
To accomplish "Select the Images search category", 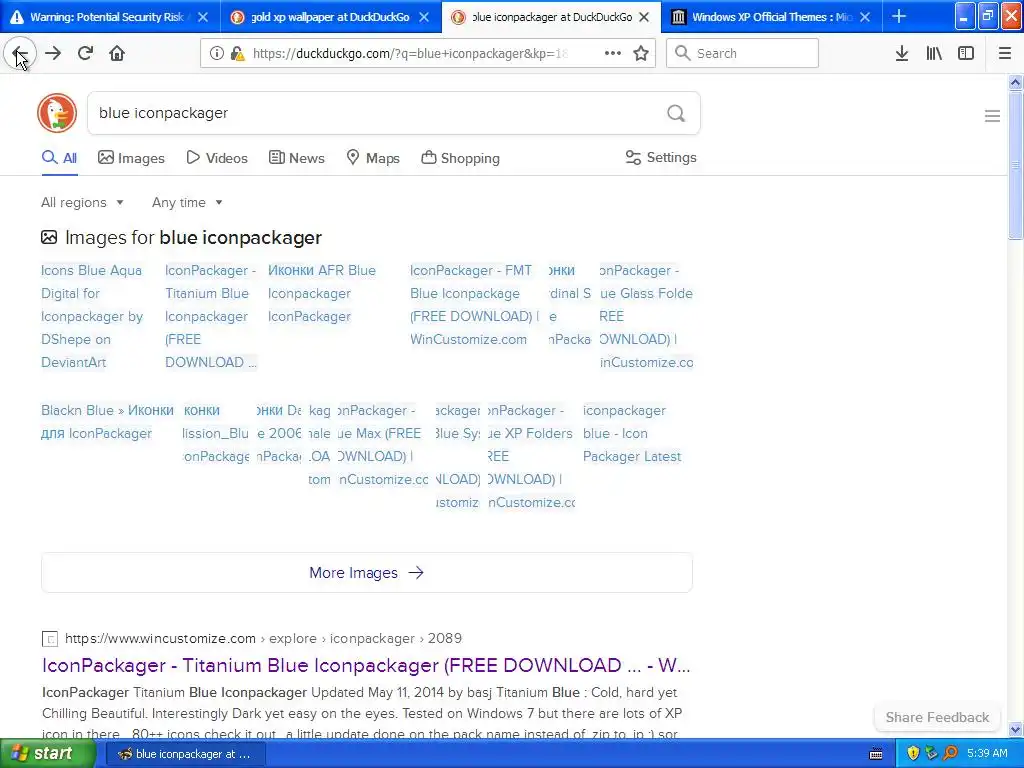I will [131, 158].
